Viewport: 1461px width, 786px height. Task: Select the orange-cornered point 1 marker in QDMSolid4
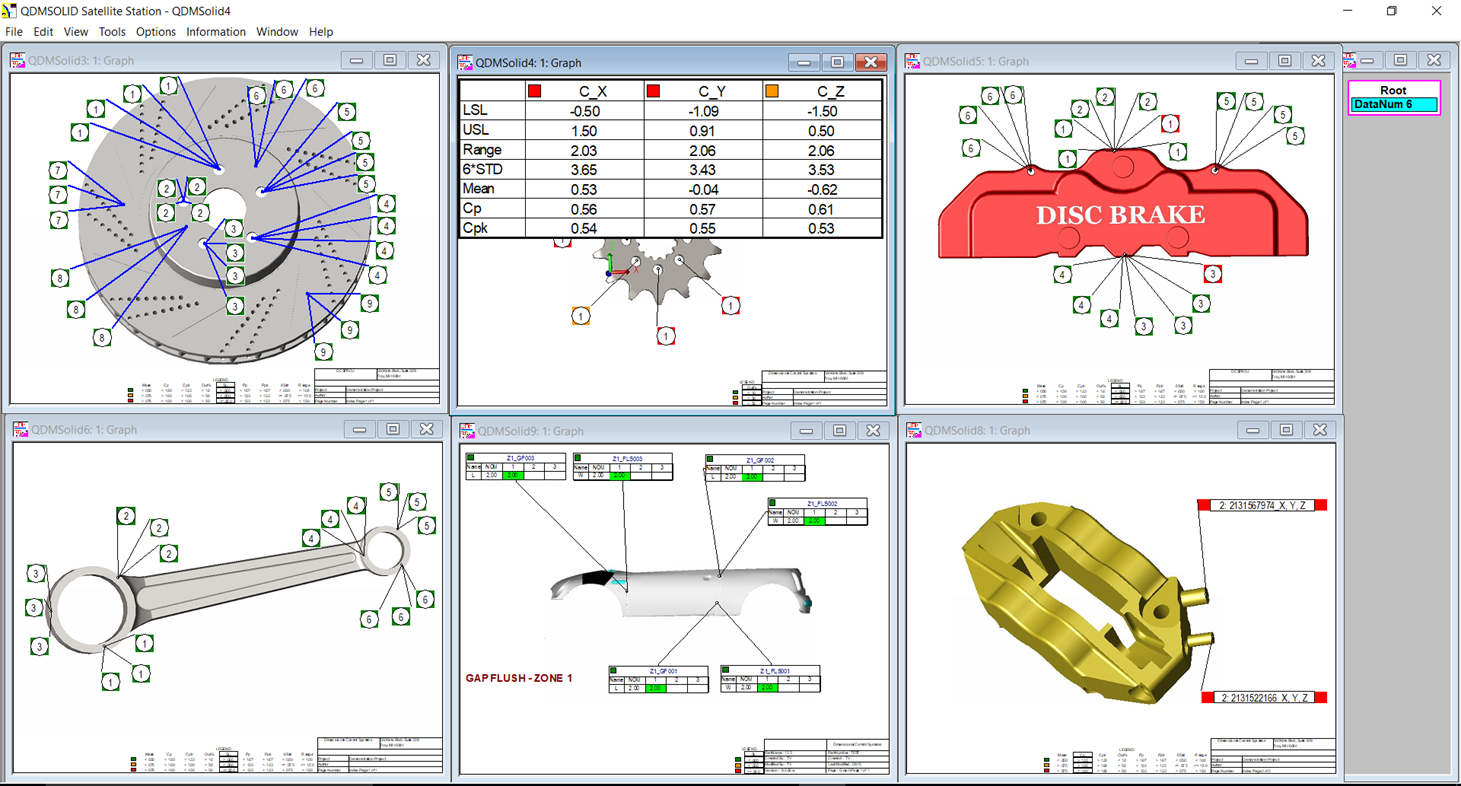click(581, 316)
